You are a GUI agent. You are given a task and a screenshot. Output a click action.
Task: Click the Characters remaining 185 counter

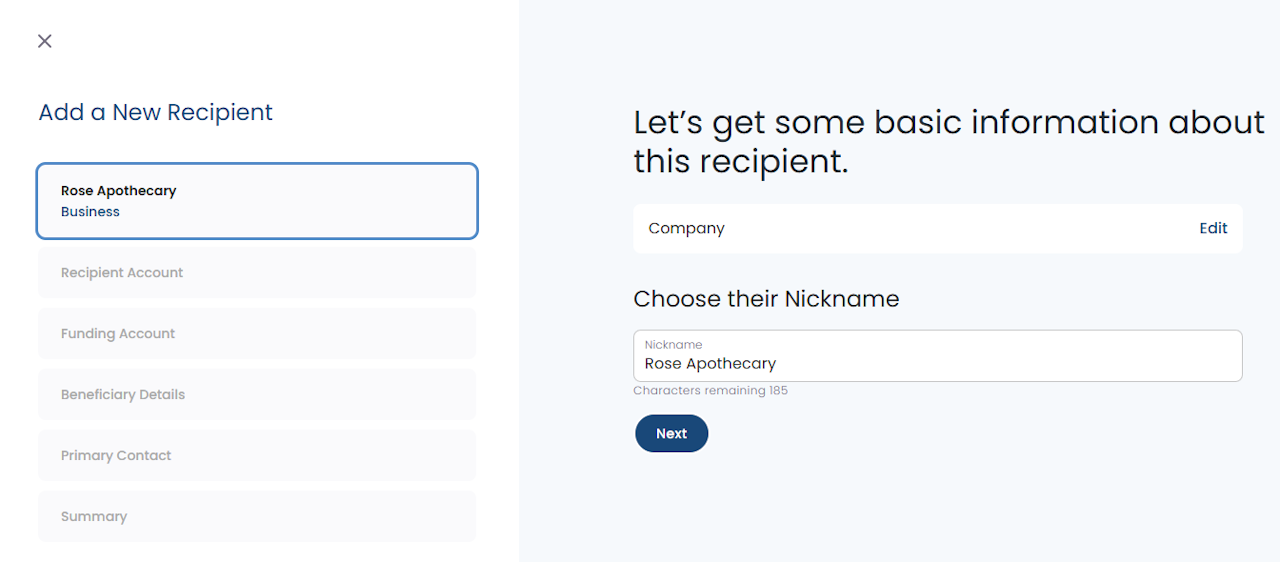[710, 391]
